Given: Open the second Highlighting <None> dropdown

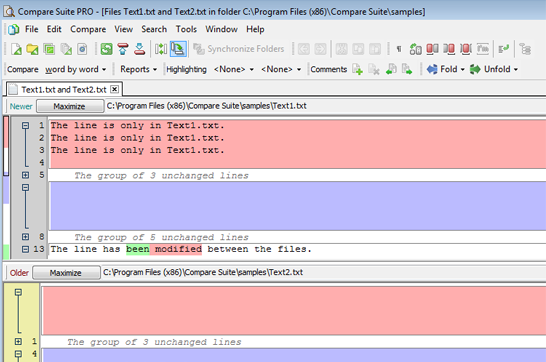Looking at the screenshot, I should (x=281, y=69).
